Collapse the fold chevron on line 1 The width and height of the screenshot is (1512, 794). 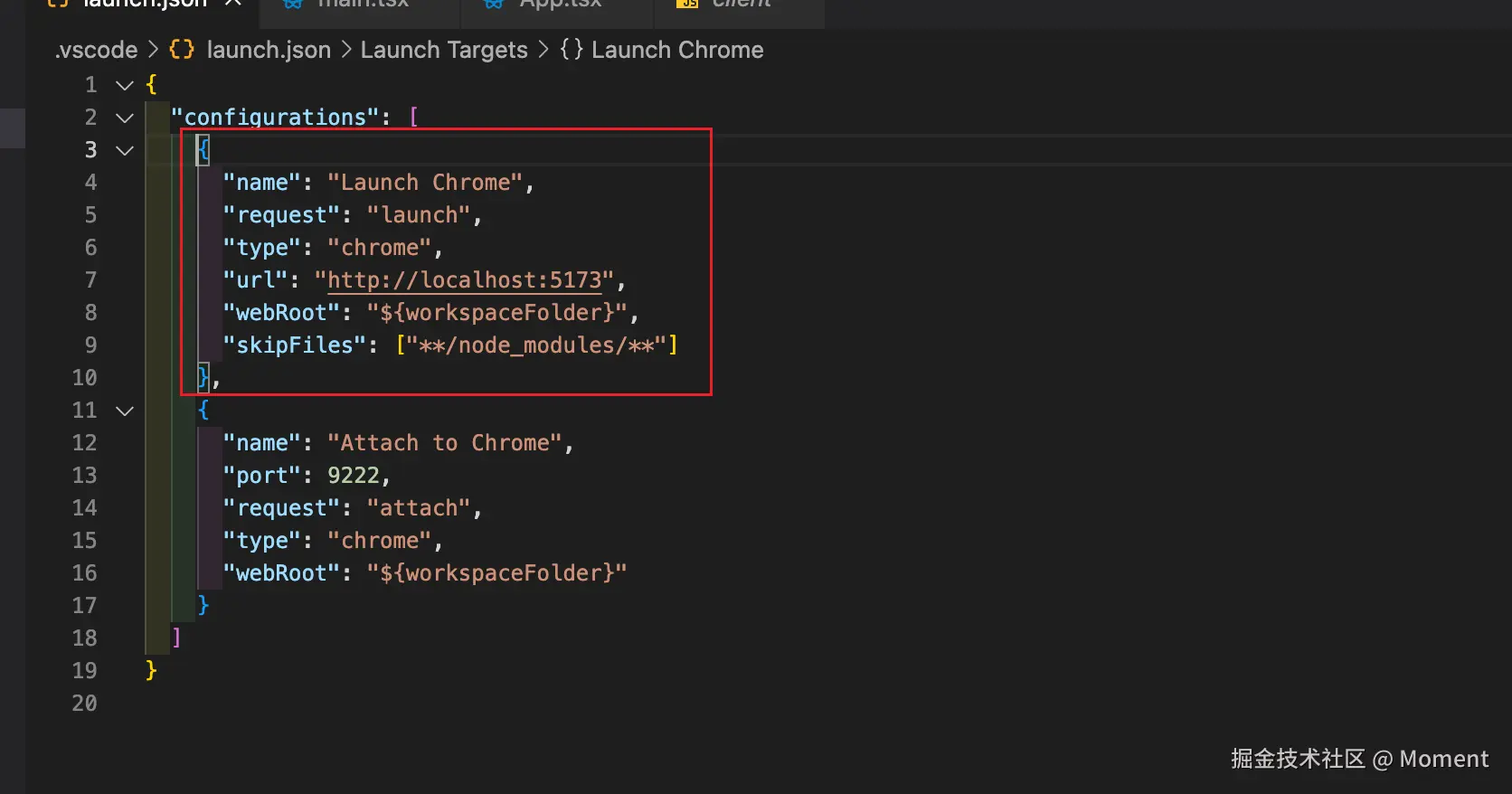[x=125, y=85]
